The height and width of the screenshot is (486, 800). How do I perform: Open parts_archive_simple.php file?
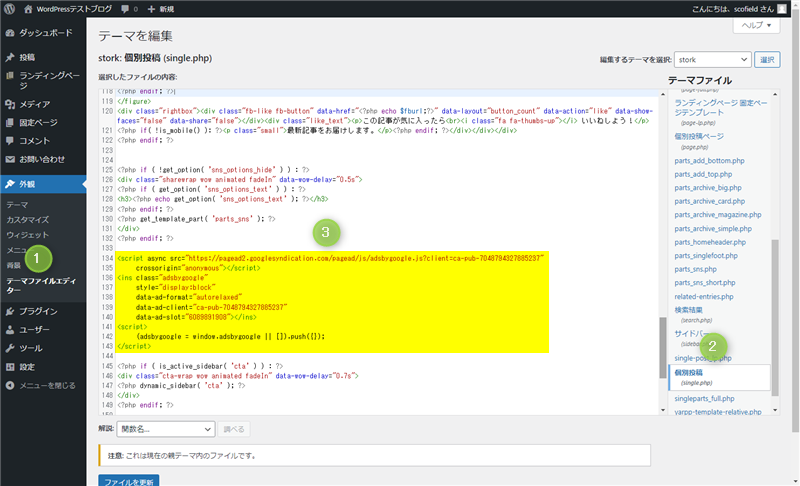coord(713,228)
